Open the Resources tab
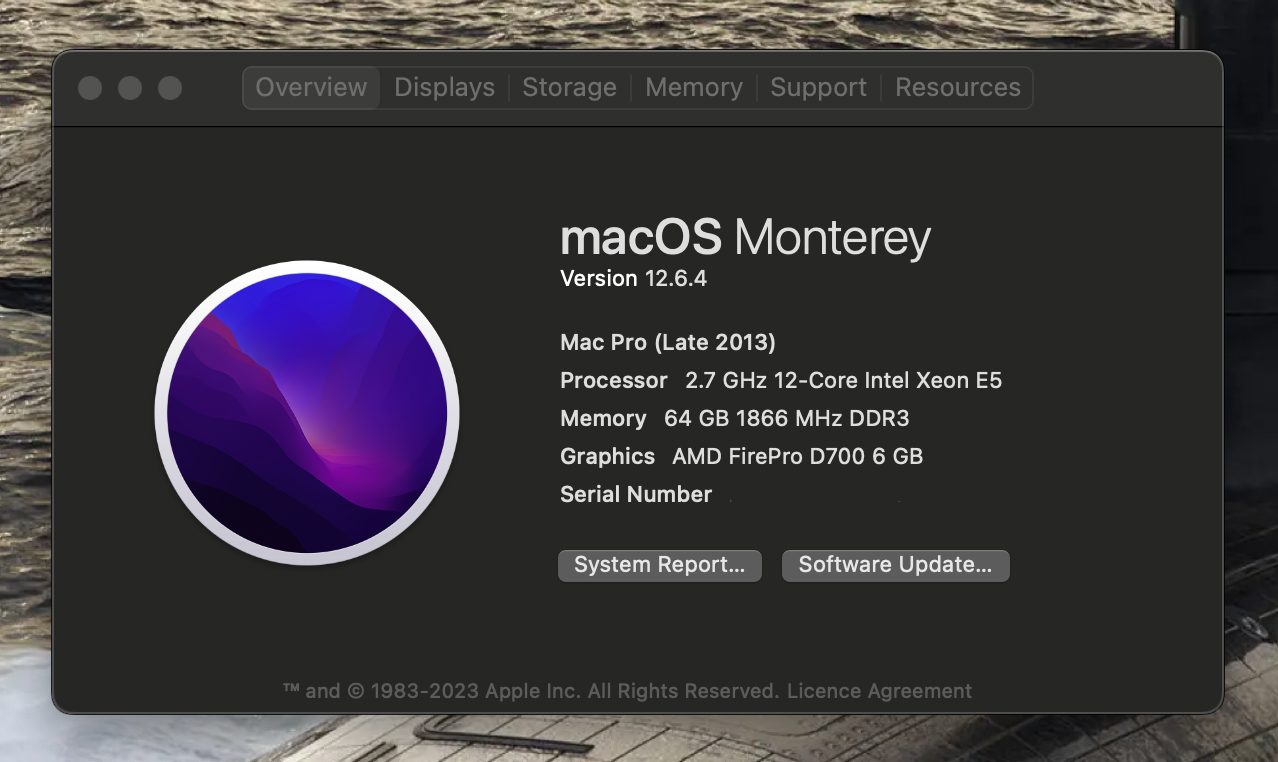Screen dimensions: 1278x762 point(957,88)
